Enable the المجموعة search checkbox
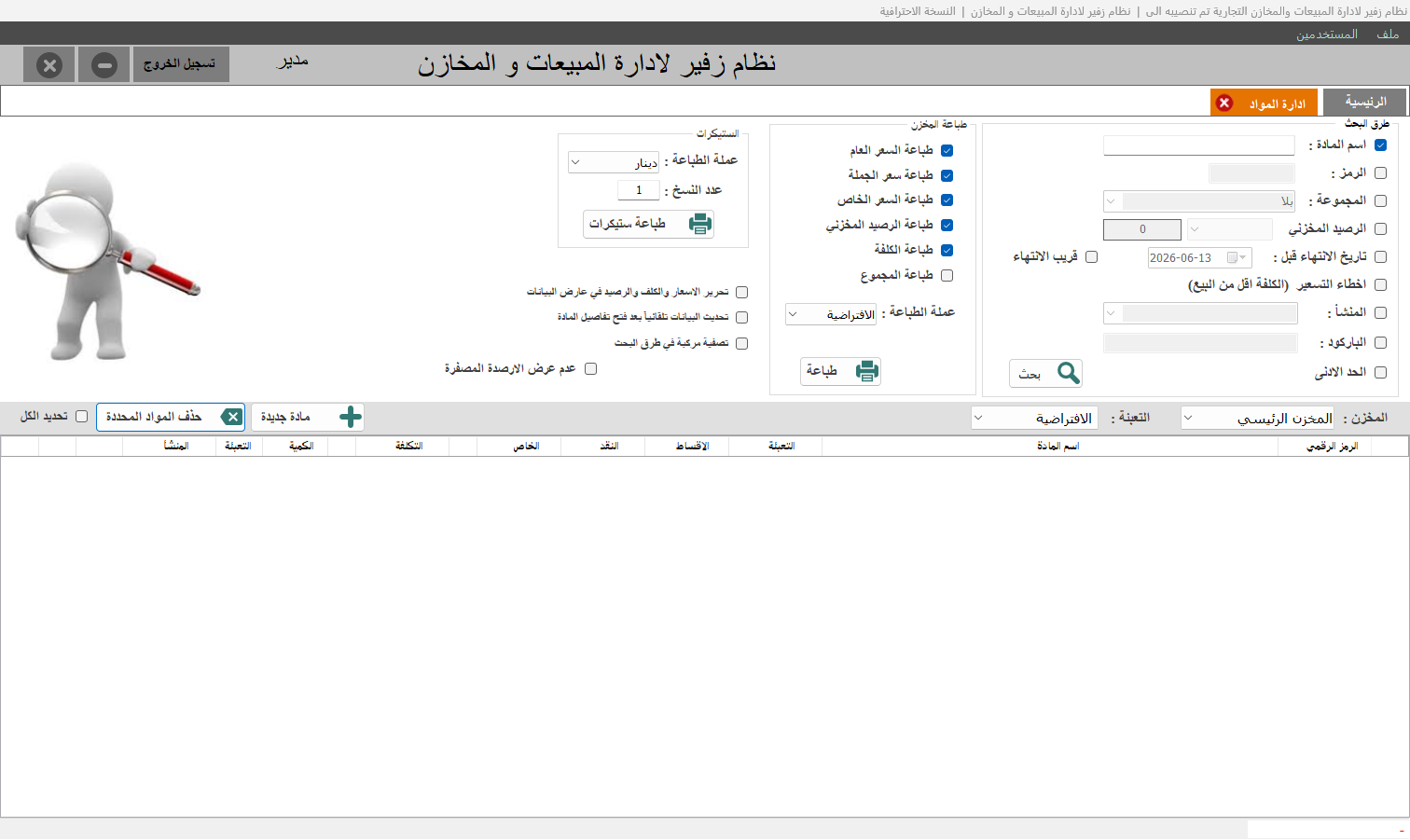The width and height of the screenshot is (1410, 840). (x=1381, y=200)
